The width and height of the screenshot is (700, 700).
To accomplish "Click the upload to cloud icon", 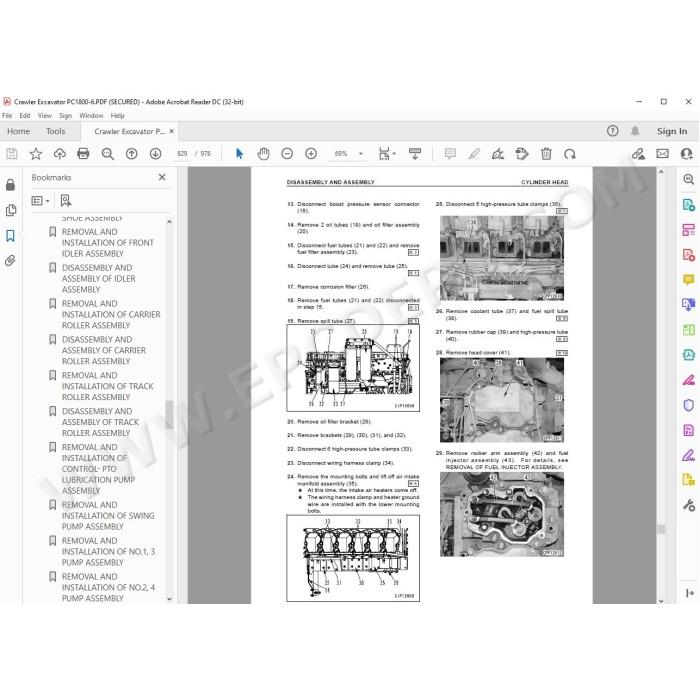I will coord(59,154).
